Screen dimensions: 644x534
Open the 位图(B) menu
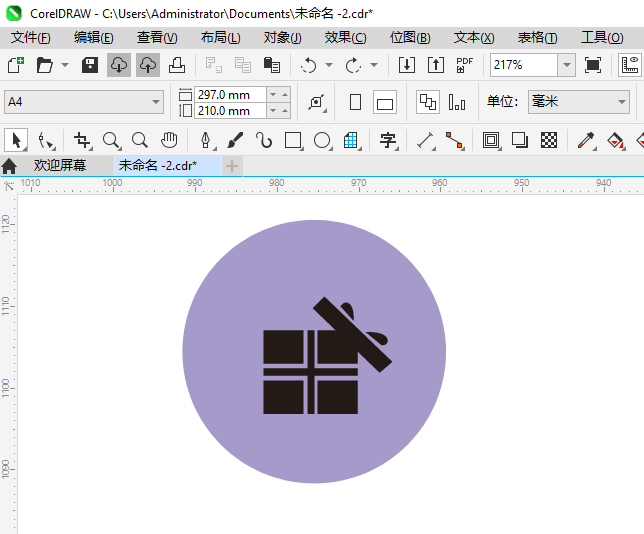(410, 38)
